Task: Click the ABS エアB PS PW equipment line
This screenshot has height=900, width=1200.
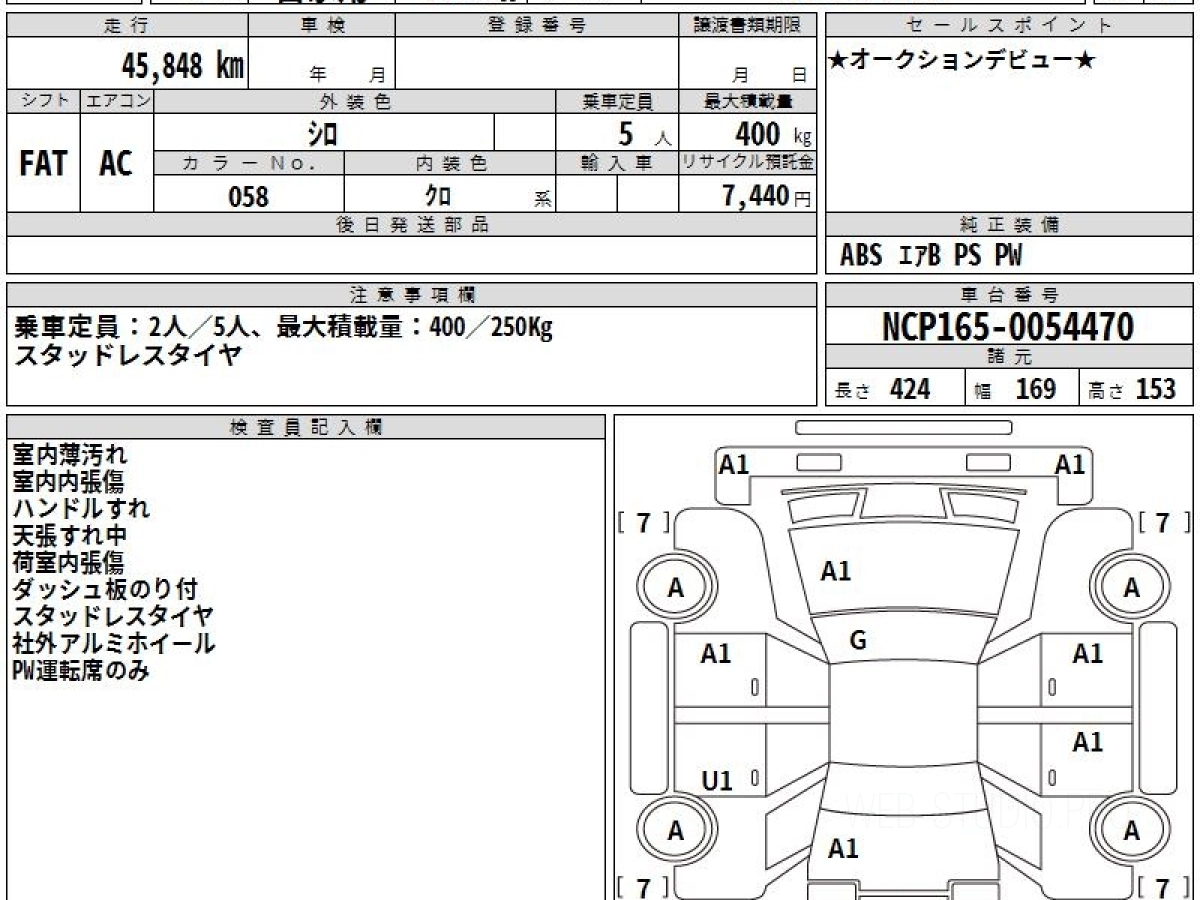Action: click(x=931, y=256)
